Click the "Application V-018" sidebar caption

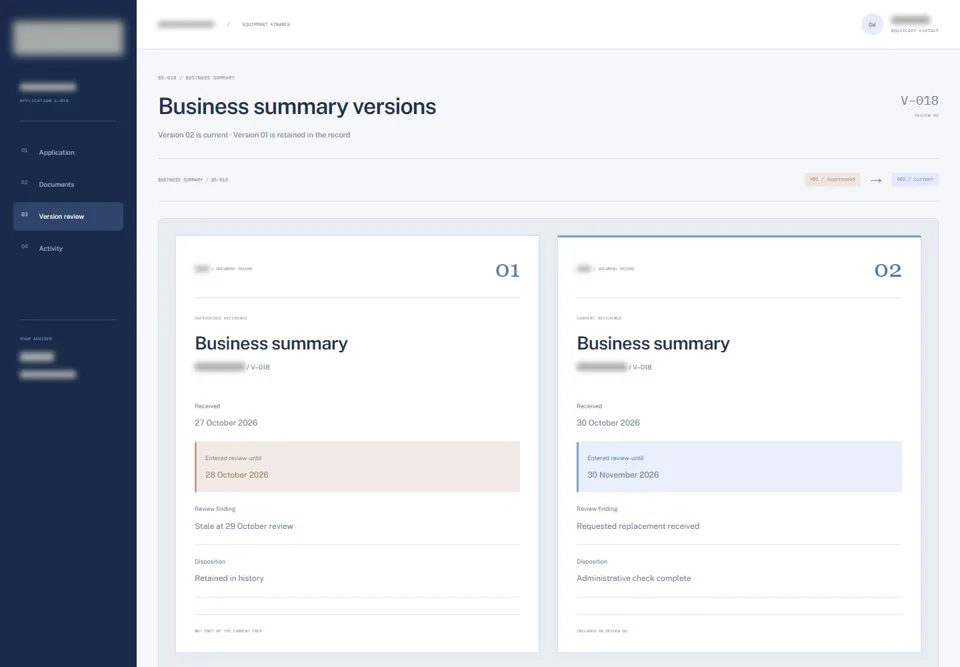point(44,100)
